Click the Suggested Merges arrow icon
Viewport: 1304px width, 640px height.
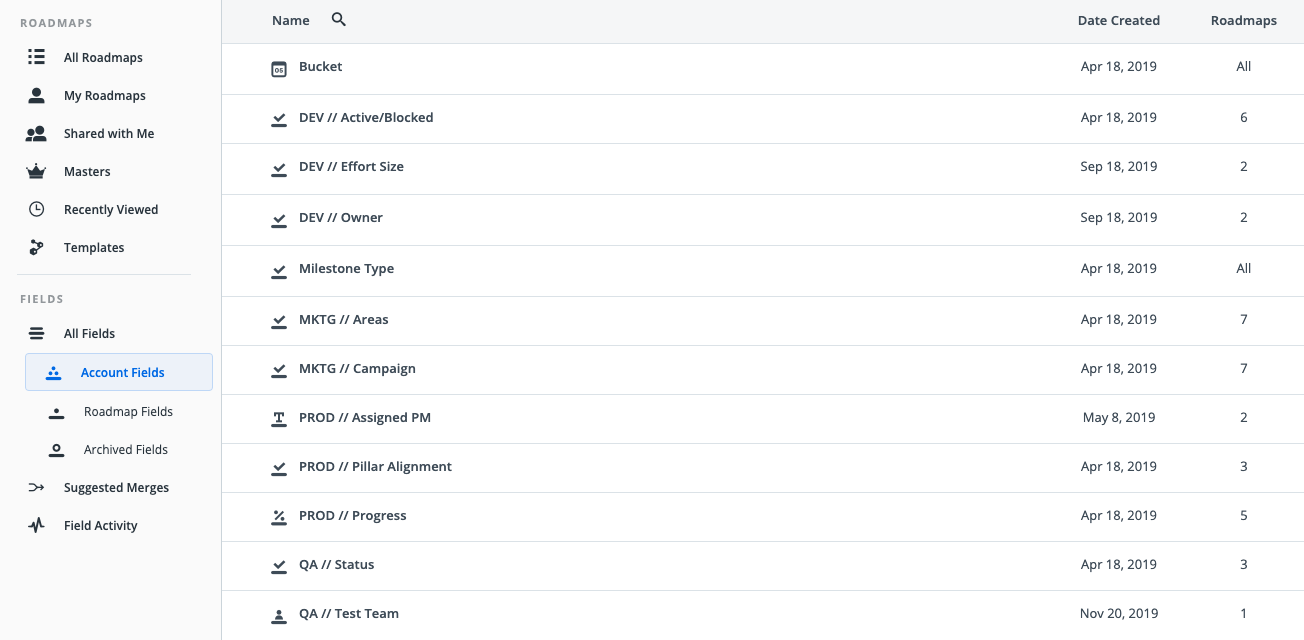point(36,487)
